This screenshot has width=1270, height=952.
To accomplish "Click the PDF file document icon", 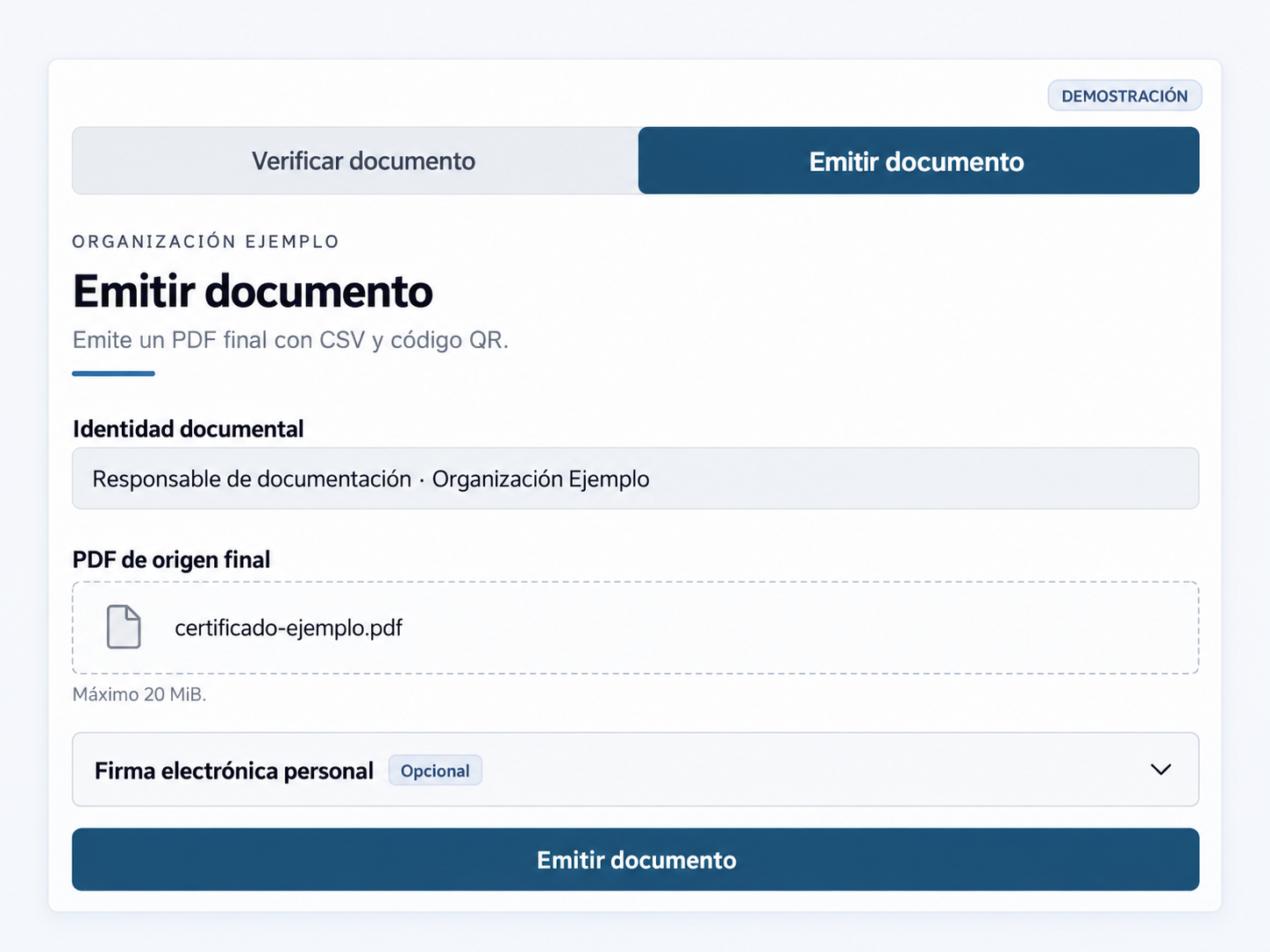I will click(x=124, y=627).
